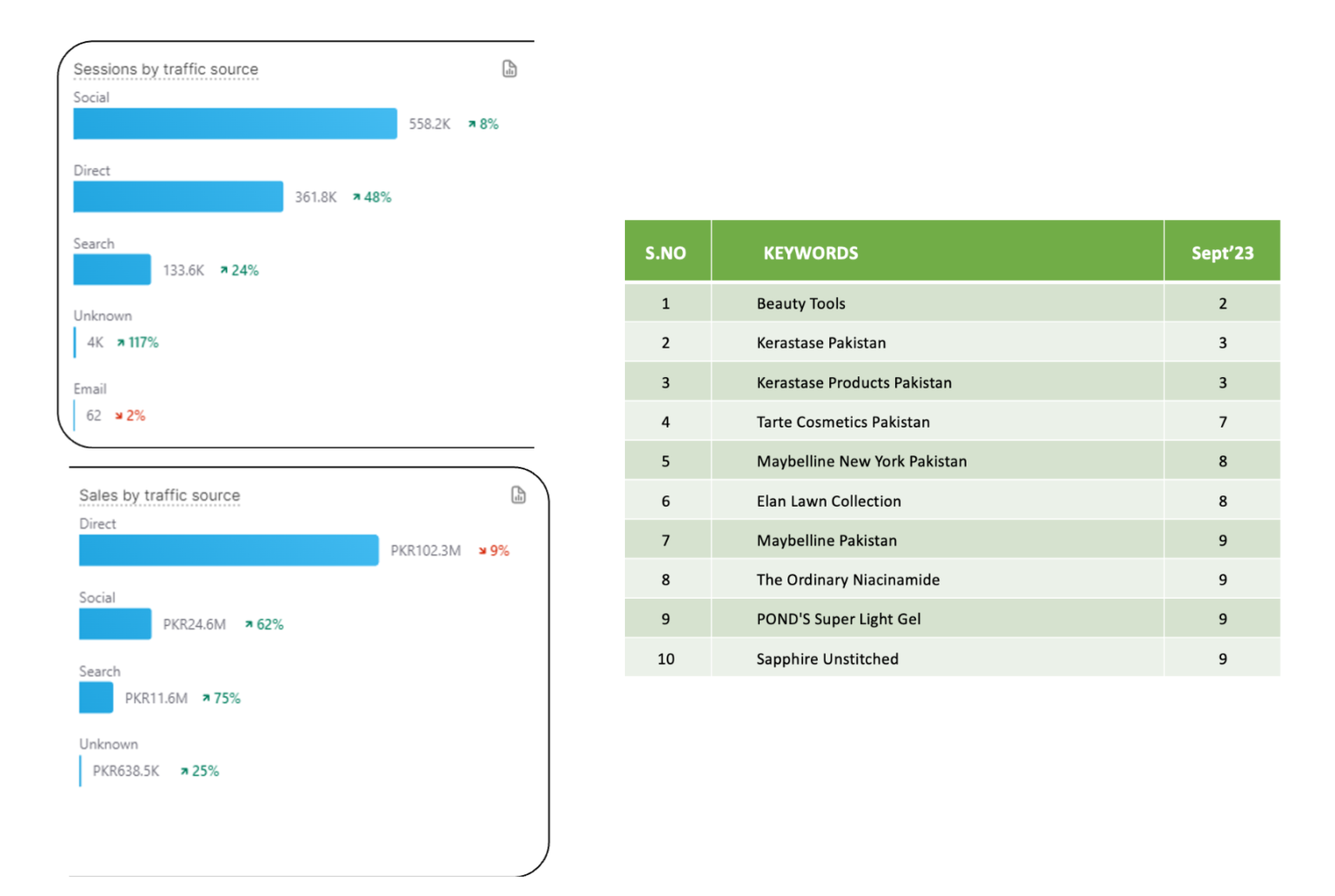Click the Sales by traffic source title
Image resolution: width=1335 pixels, height=896 pixels.
point(160,495)
